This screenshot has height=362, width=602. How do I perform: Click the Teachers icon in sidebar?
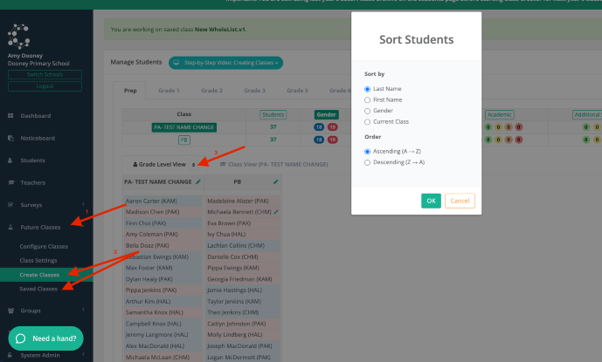coord(11,183)
